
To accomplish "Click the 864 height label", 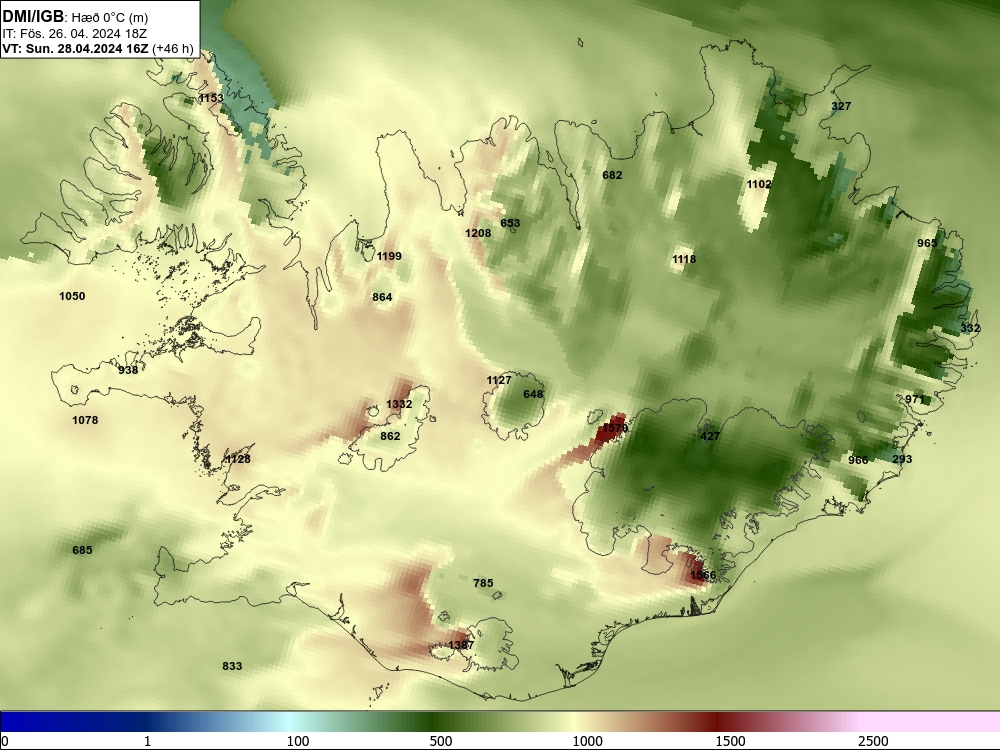I will coord(382,297).
